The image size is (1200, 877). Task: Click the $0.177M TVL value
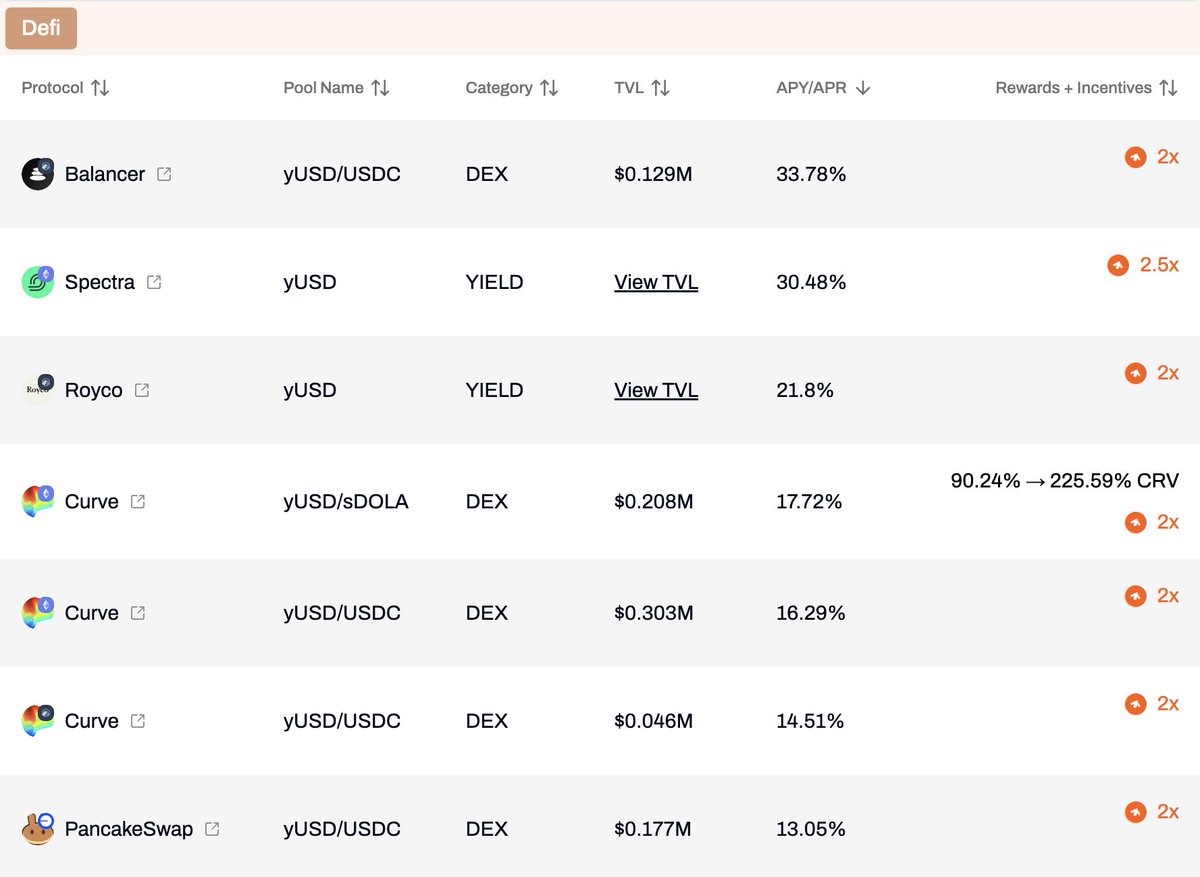(653, 828)
